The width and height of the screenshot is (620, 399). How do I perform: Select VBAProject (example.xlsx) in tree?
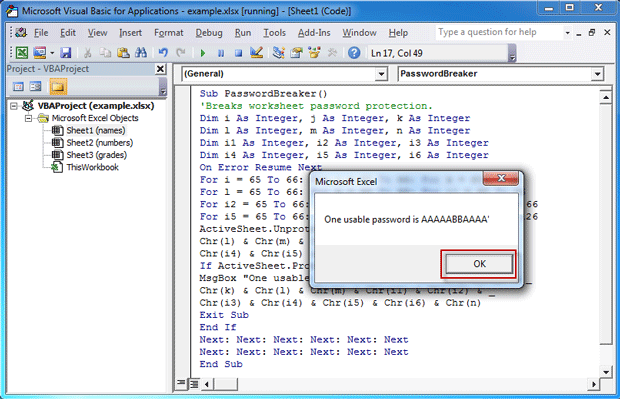tap(96, 106)
